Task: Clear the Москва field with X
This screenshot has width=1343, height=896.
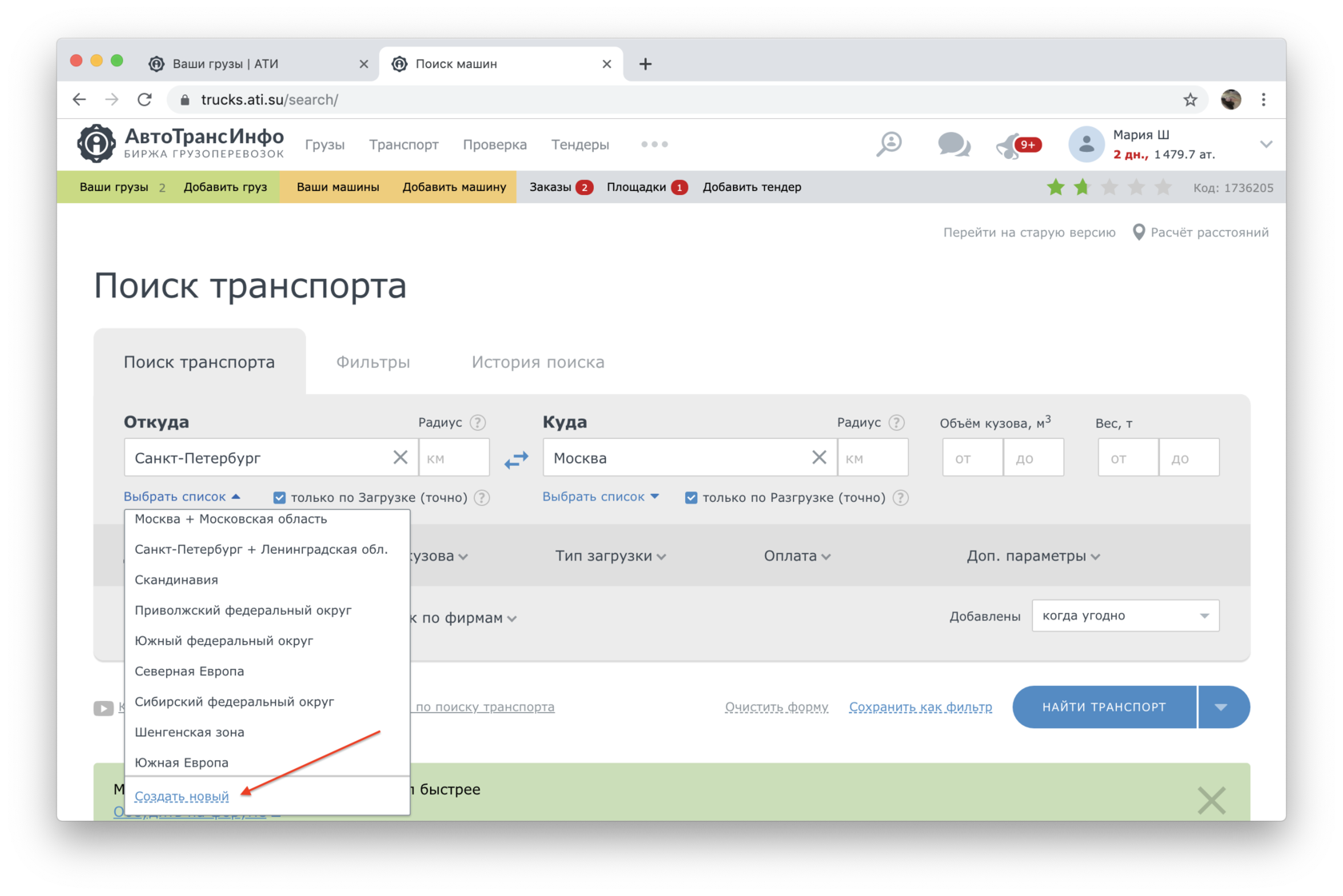Action: 819,457
